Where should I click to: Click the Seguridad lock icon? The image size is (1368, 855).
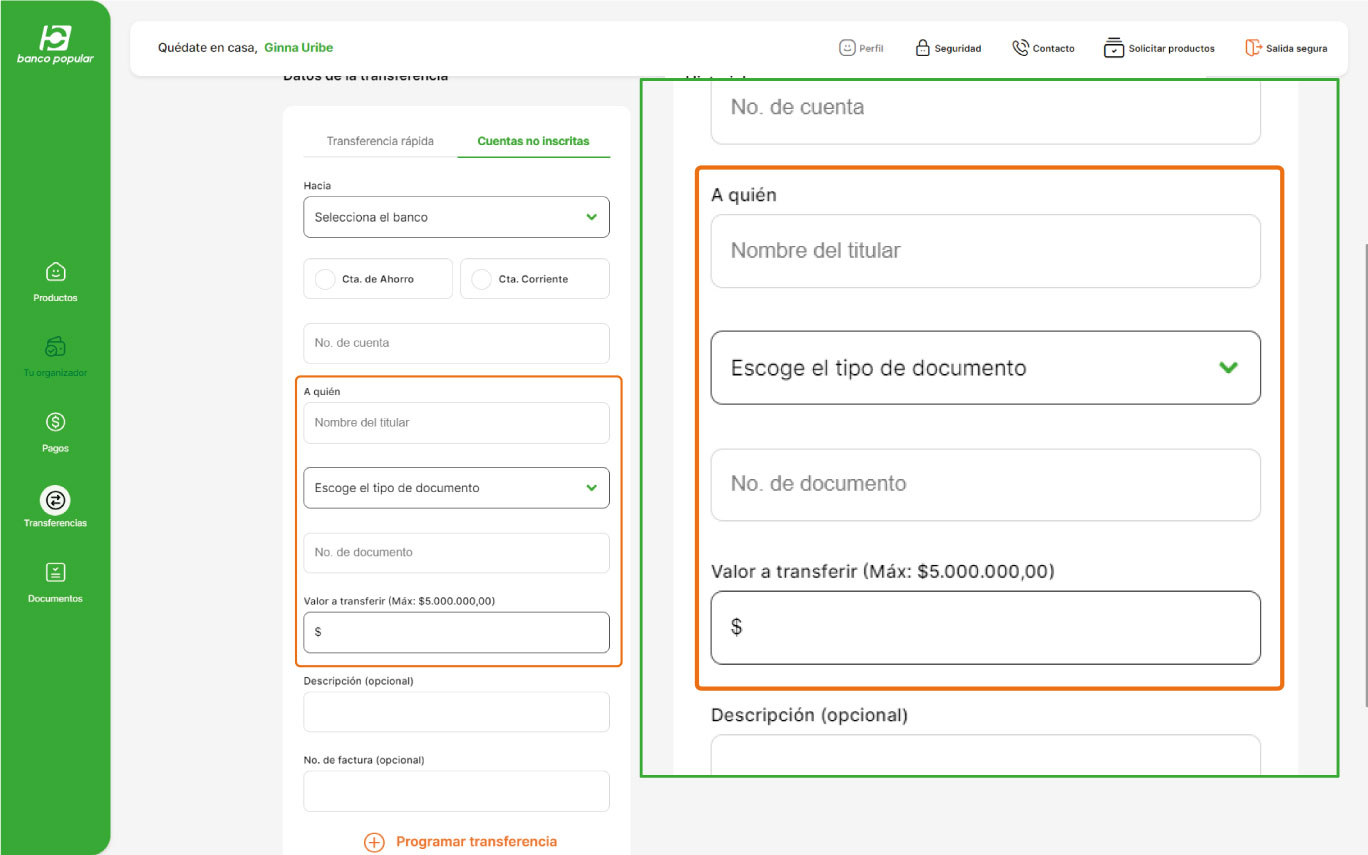pos(921,46)
